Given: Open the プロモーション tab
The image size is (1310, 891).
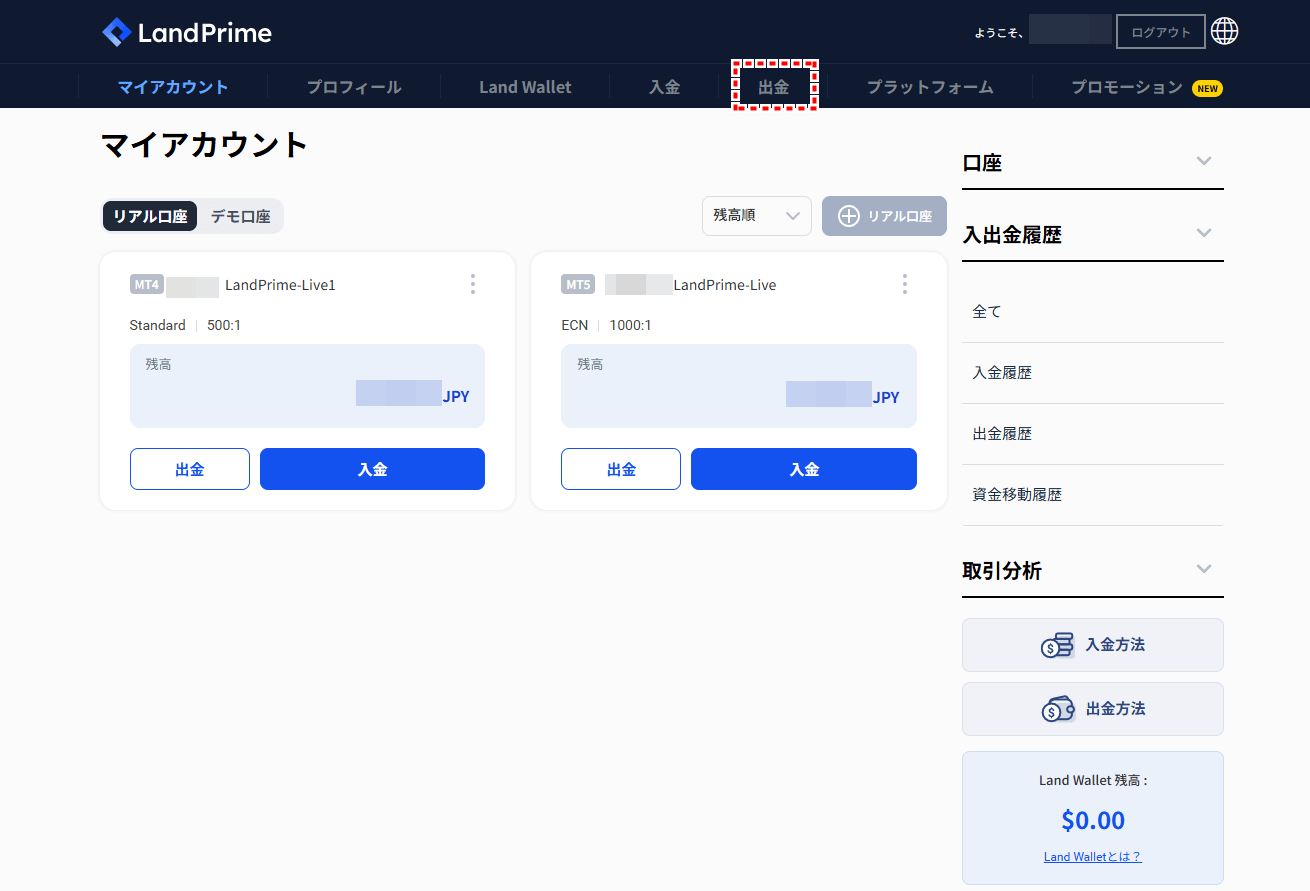Looking at the screenshot, I should tap(1127, 87).
